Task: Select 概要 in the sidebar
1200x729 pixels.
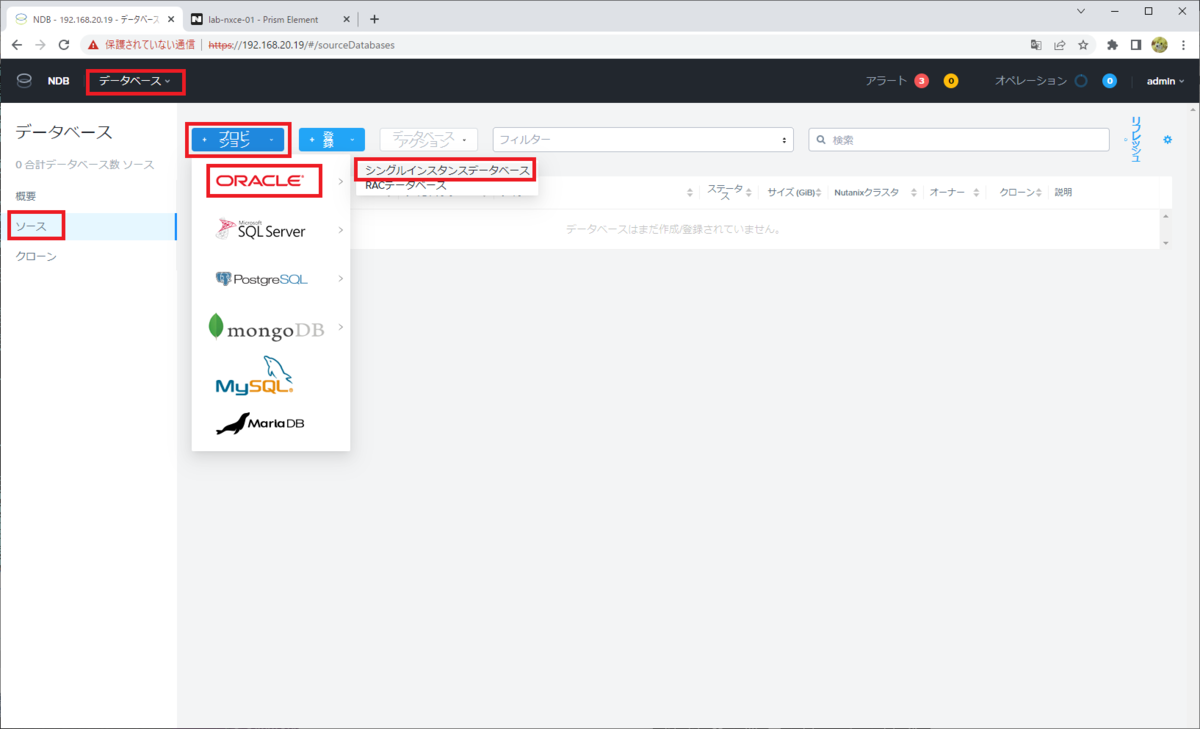Action: [26, 196]
